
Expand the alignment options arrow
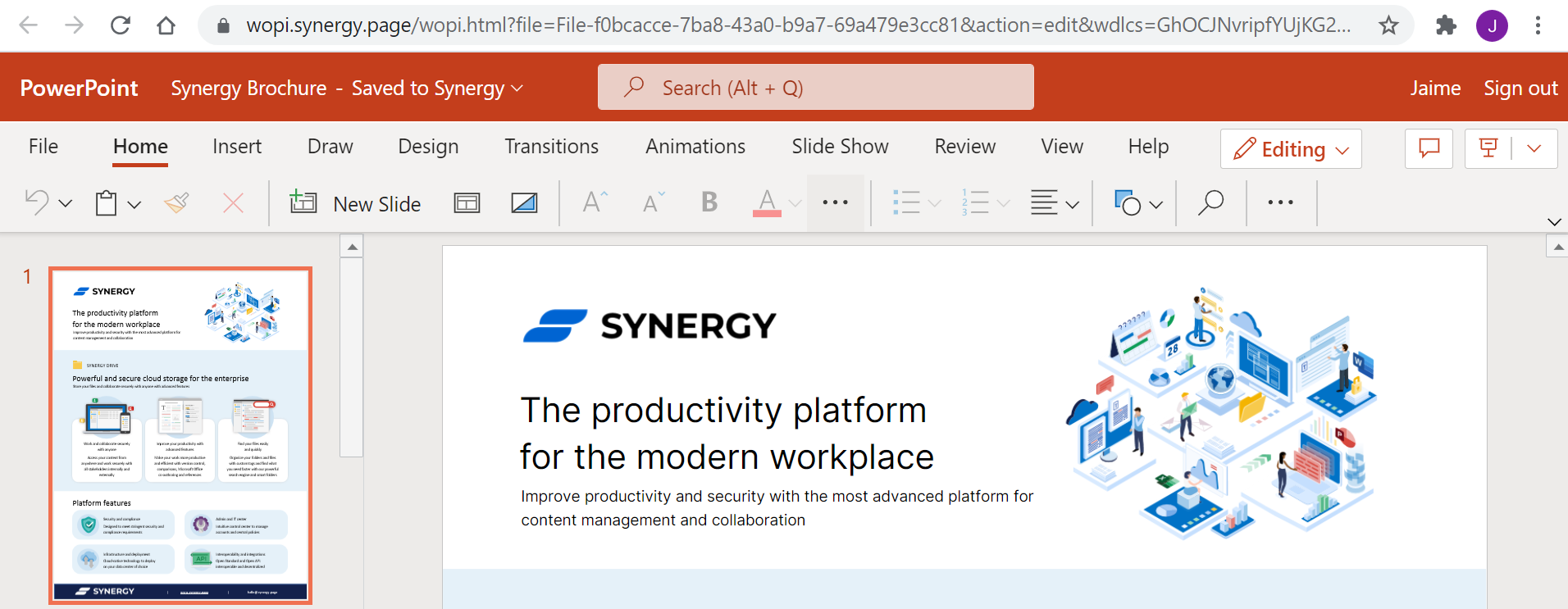[x=1072, y=204]
